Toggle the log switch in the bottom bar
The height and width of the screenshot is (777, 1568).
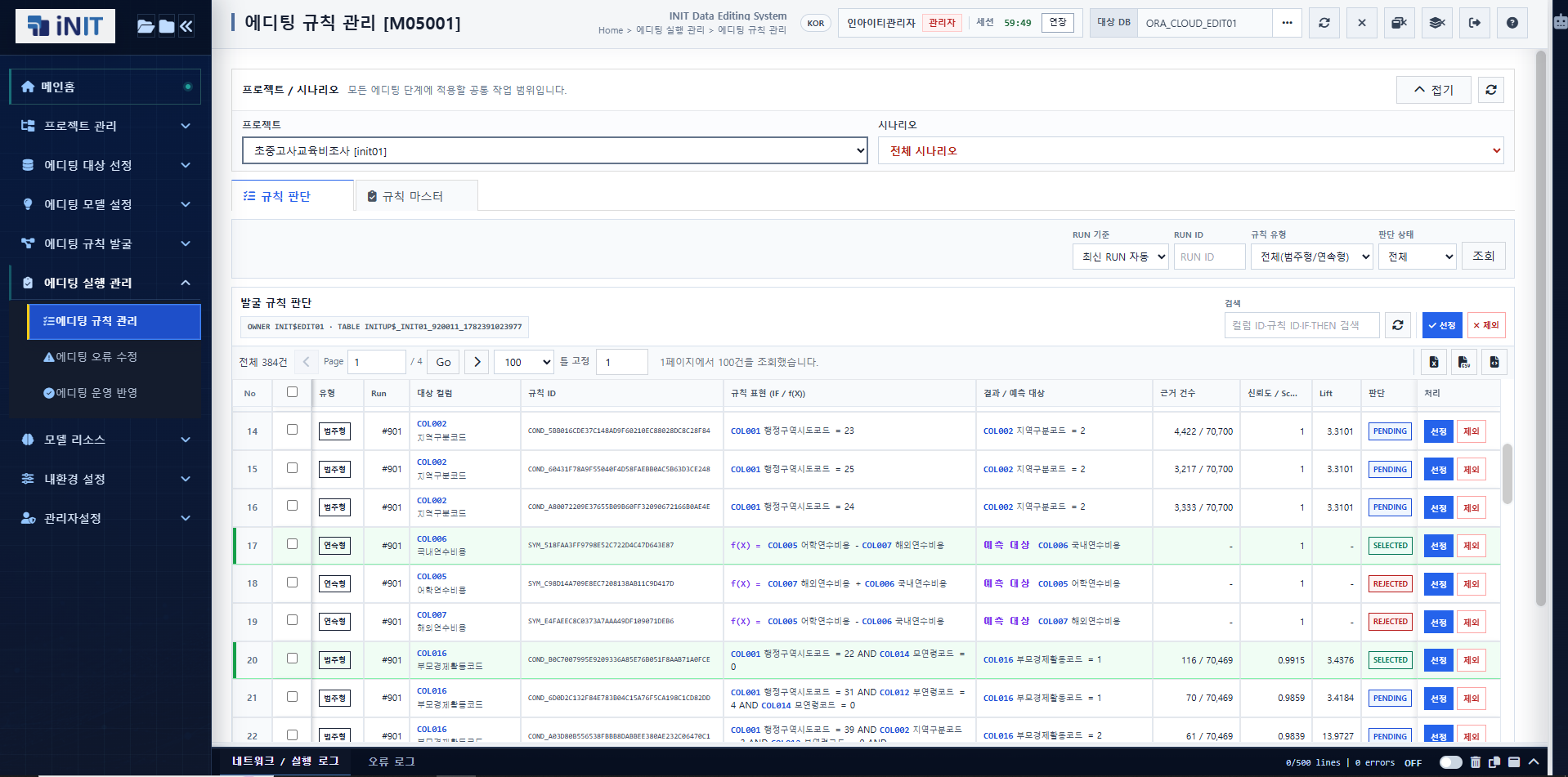point(1450,762)
